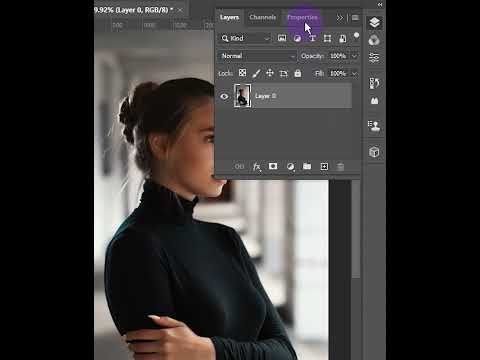The height and width of the screenshot is (360, 480).
Task: Expand the Fill slider dropdown arrow
Action: [354, 74]
